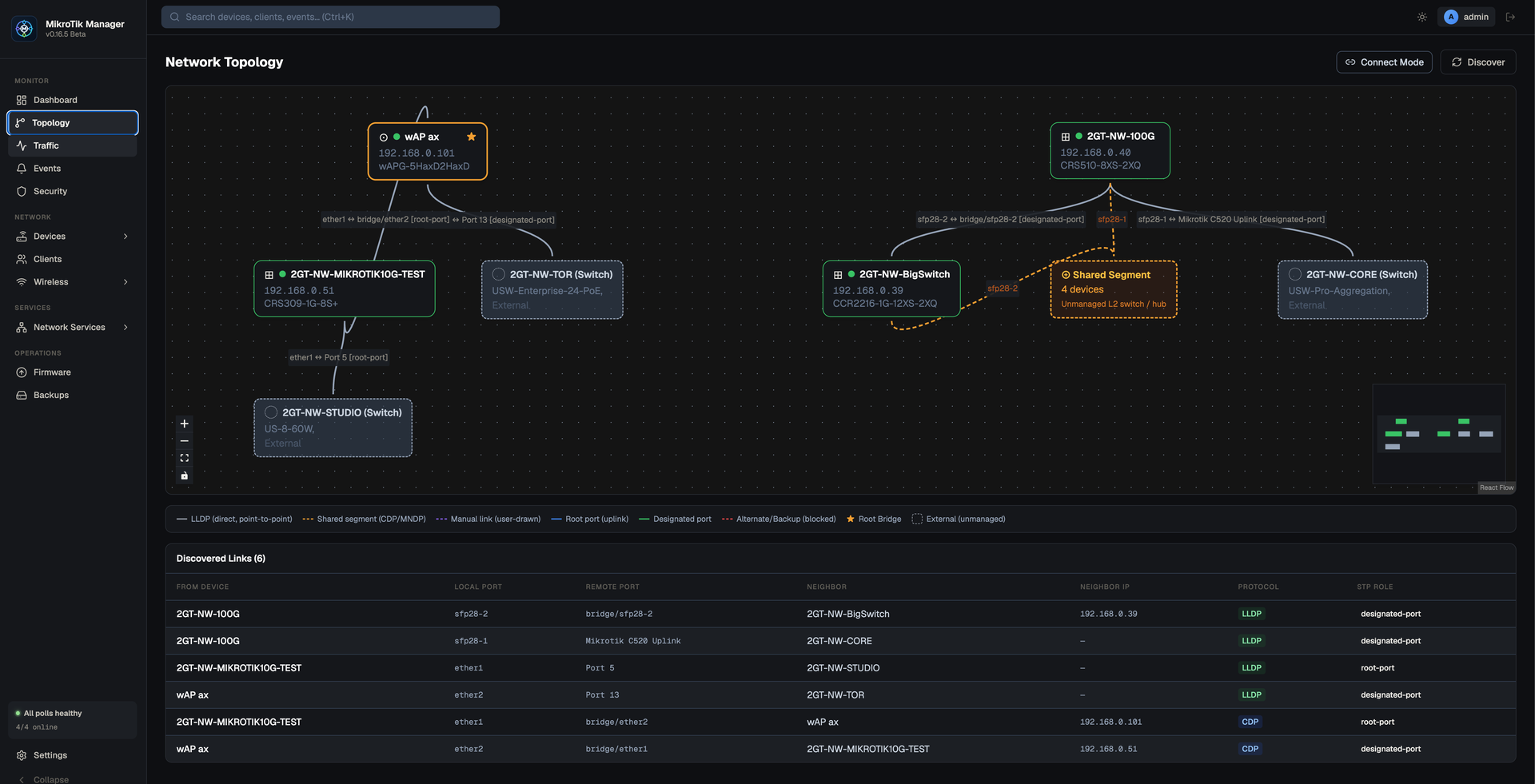Click the All polls healthy status
Screen dimensions: 1535x784
53,713
